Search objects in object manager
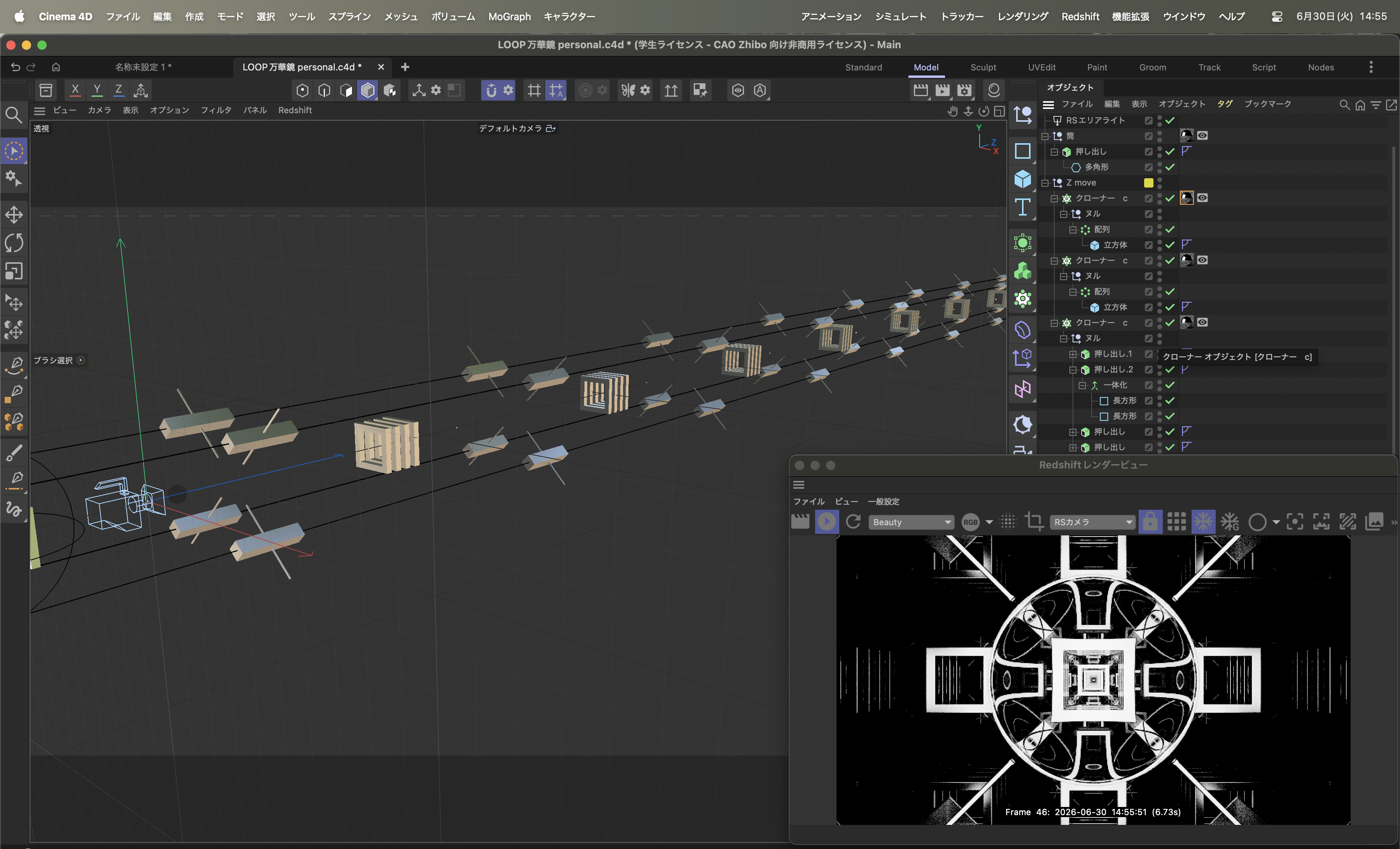Image resolution: width=1400 pixels, height=849 pixels. click(x=1344, y=105)
